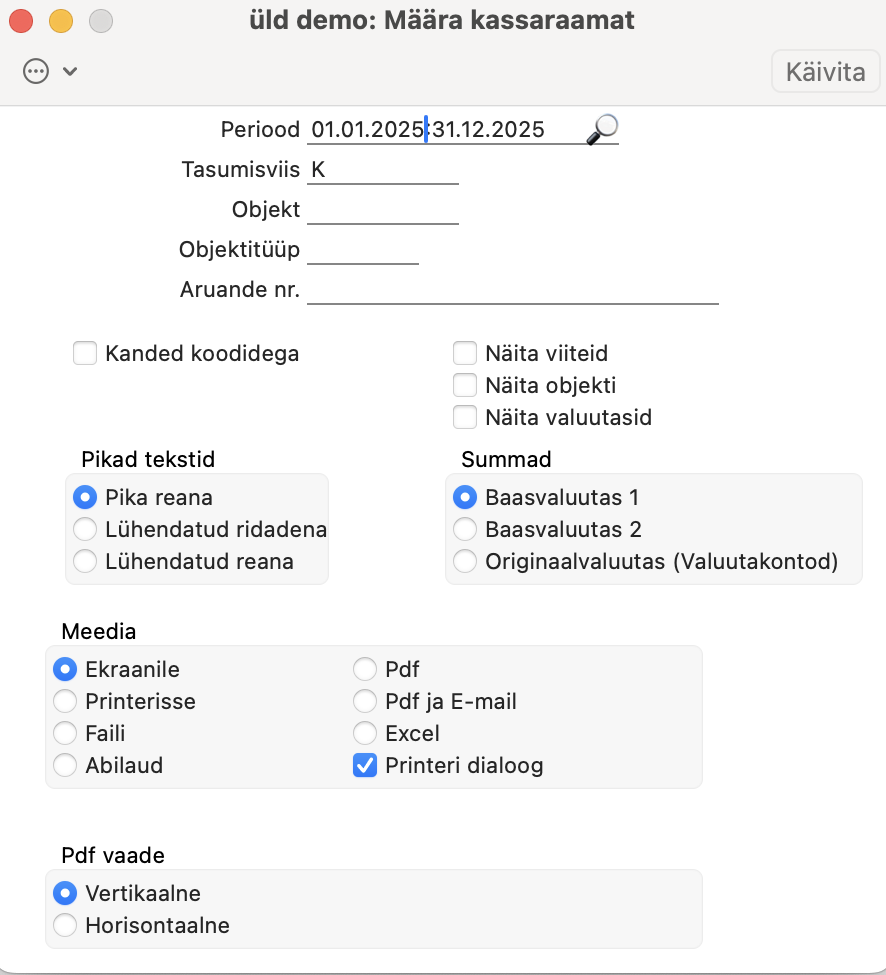Image resolution: width=886 pixels, height=975 pixels.
Task: Open the circled ellipsis actions menu
Action: pyautogui.click(x=36, y=71)
